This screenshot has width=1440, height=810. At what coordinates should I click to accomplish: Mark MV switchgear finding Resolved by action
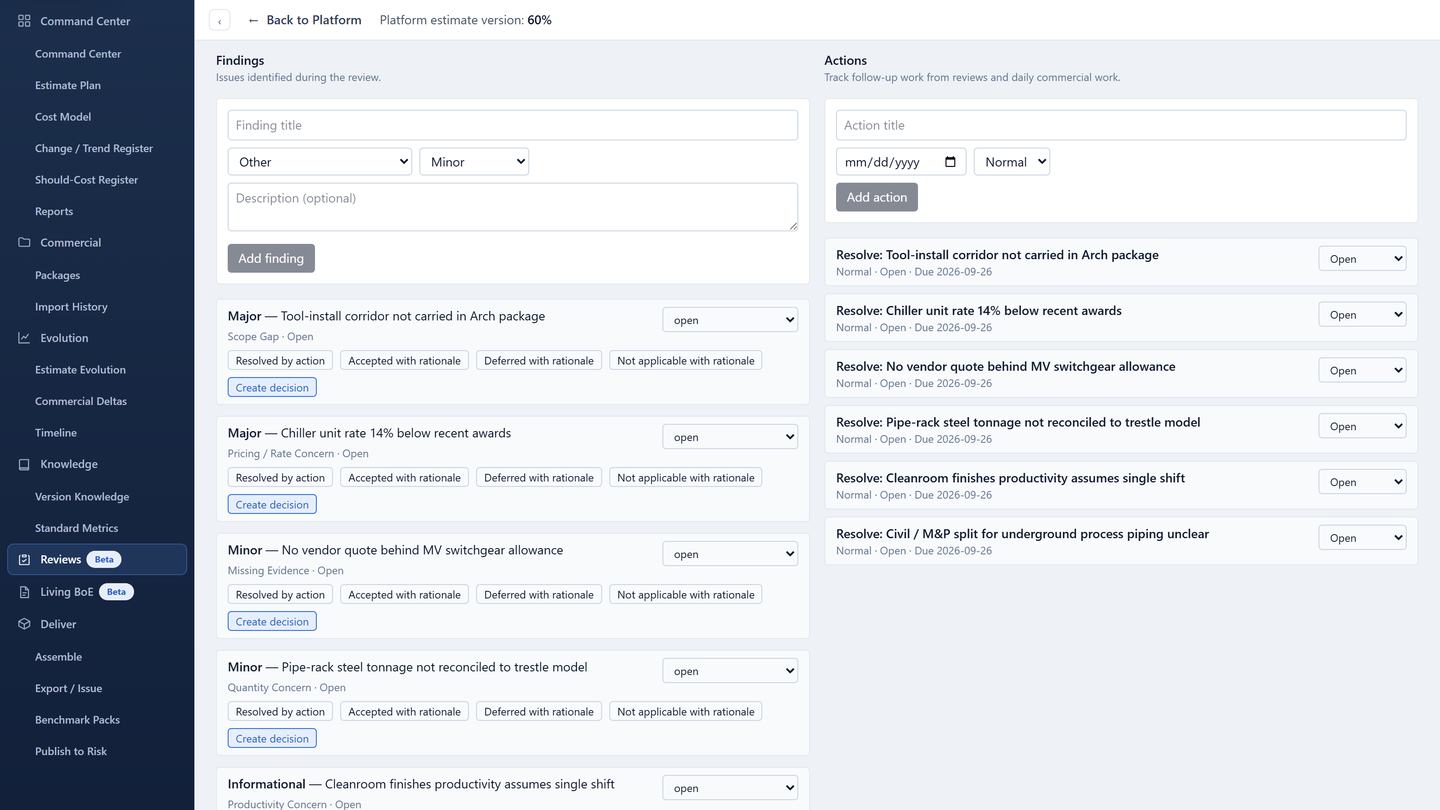coord(280,595)
